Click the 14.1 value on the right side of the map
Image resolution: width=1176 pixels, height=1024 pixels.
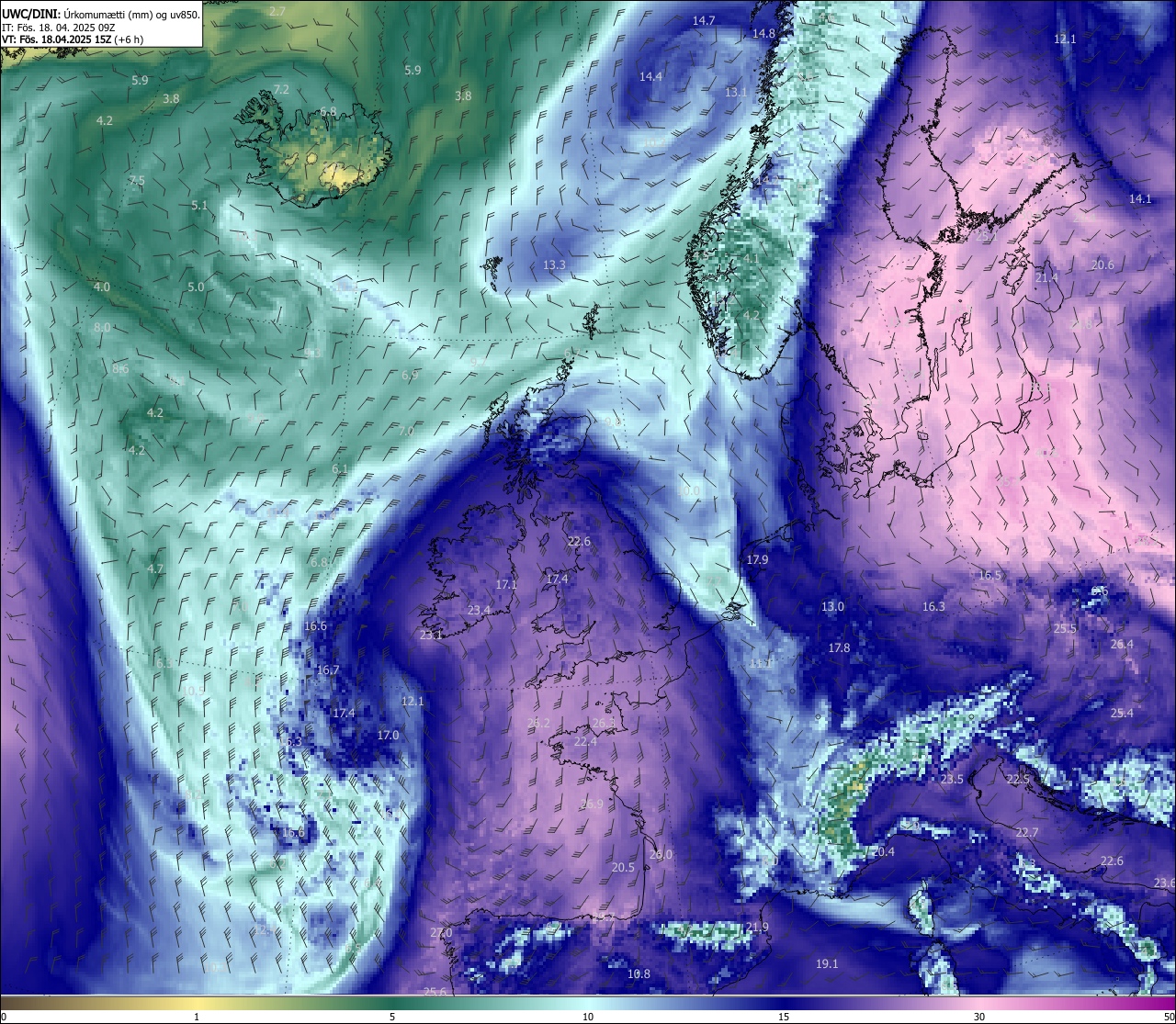point(1139,198)
